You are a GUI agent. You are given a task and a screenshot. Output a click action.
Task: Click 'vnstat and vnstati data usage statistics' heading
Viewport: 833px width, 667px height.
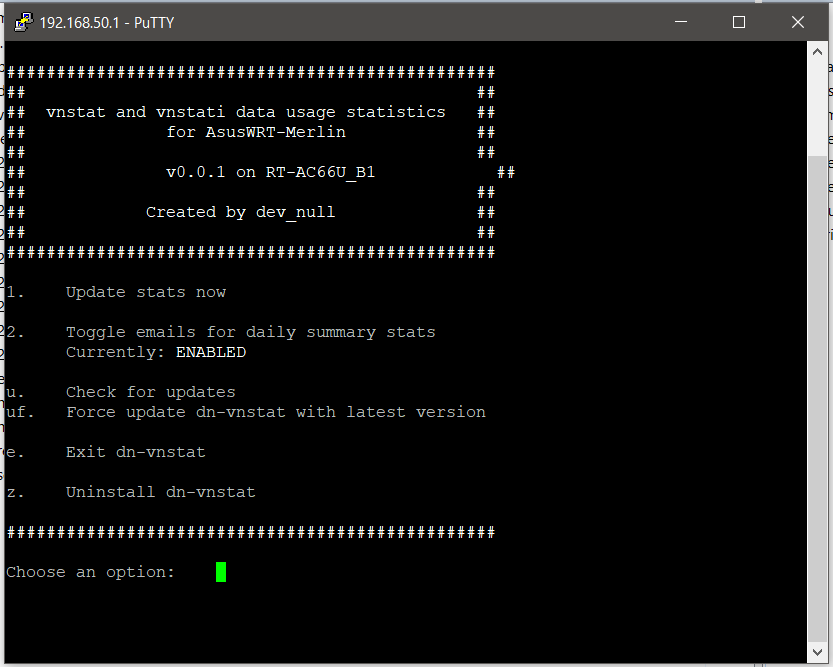(245, 113)
